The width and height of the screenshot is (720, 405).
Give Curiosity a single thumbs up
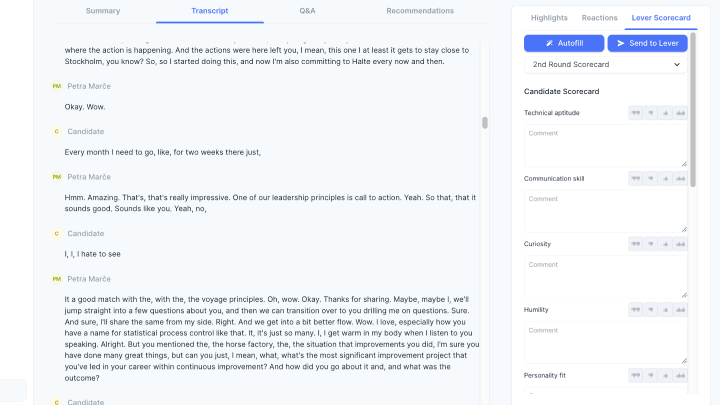coord(666,244)
